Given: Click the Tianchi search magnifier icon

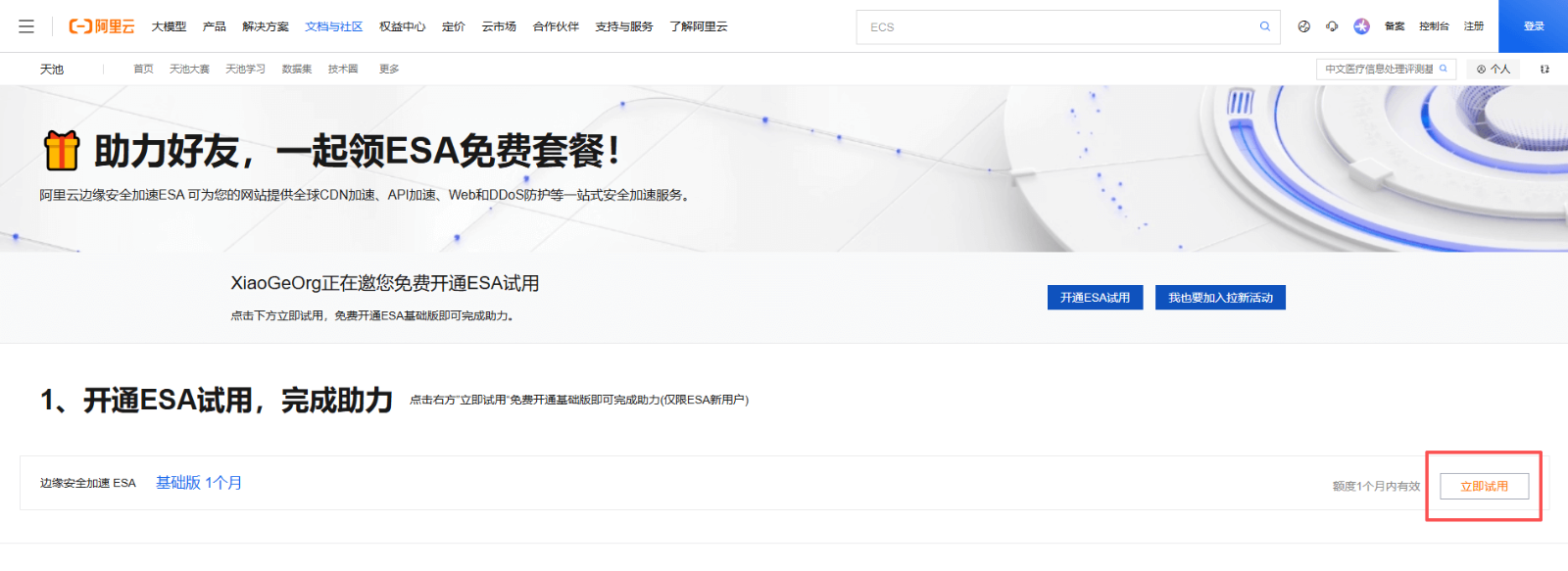Looking at the screenshot, I should point(1443,69).
